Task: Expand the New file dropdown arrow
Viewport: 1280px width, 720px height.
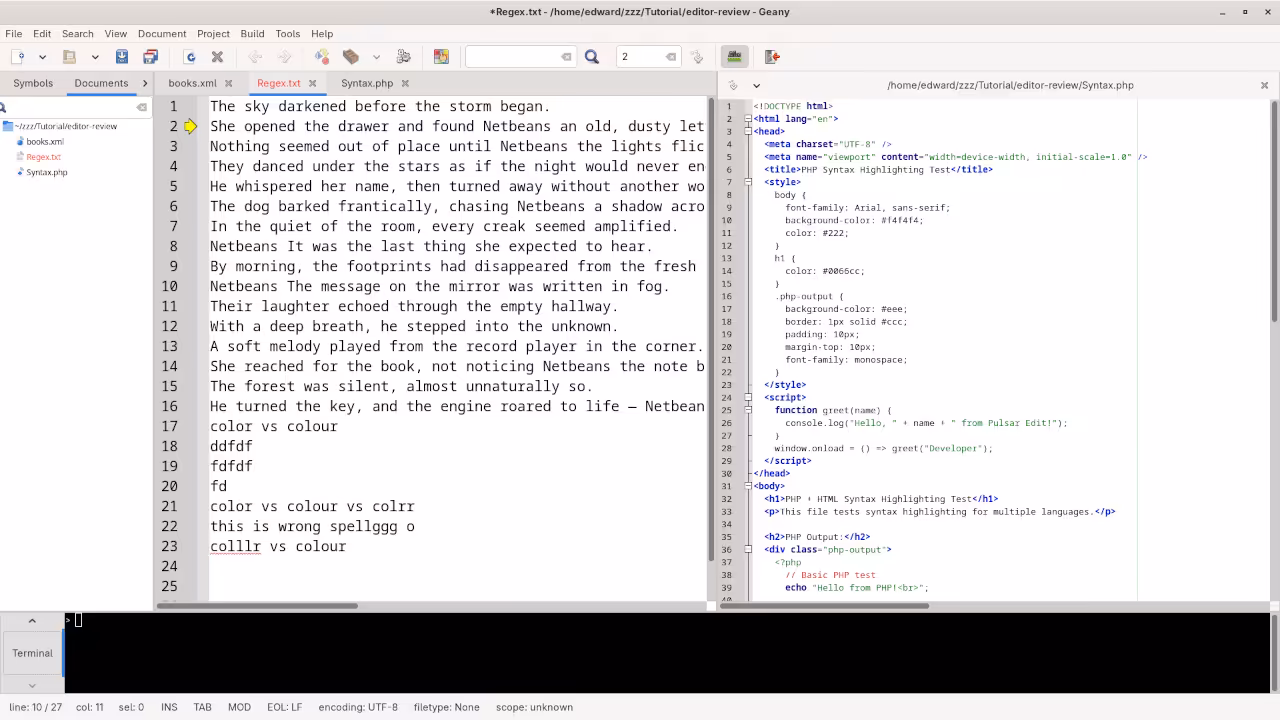Action: coord(40,56)
